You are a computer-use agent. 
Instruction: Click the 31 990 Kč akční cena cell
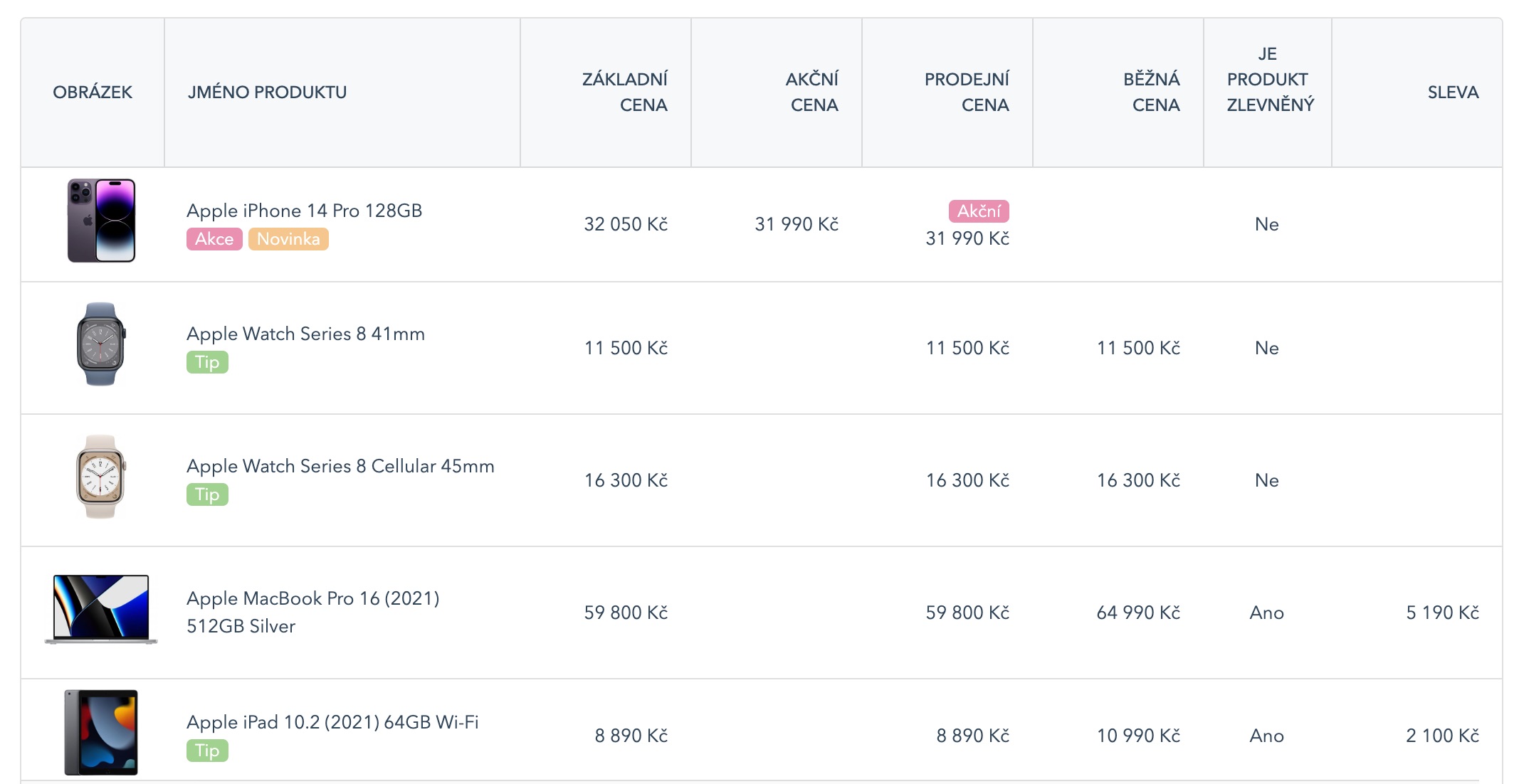pos(797,225)
